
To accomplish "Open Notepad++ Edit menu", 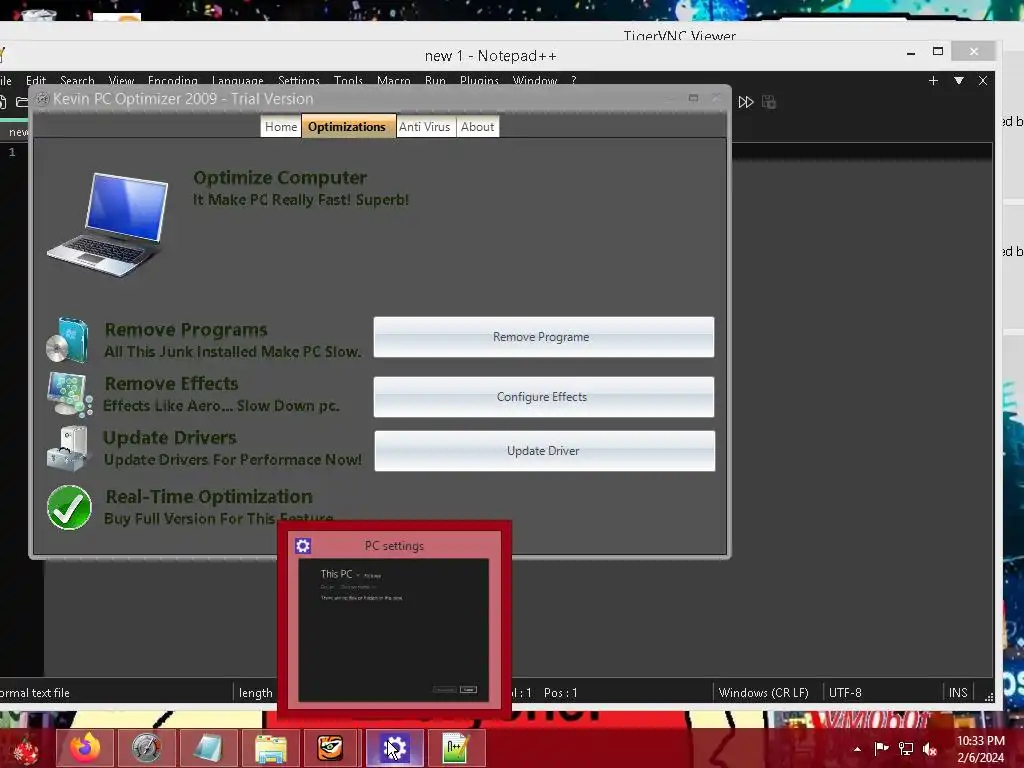I will pos(36,80).
